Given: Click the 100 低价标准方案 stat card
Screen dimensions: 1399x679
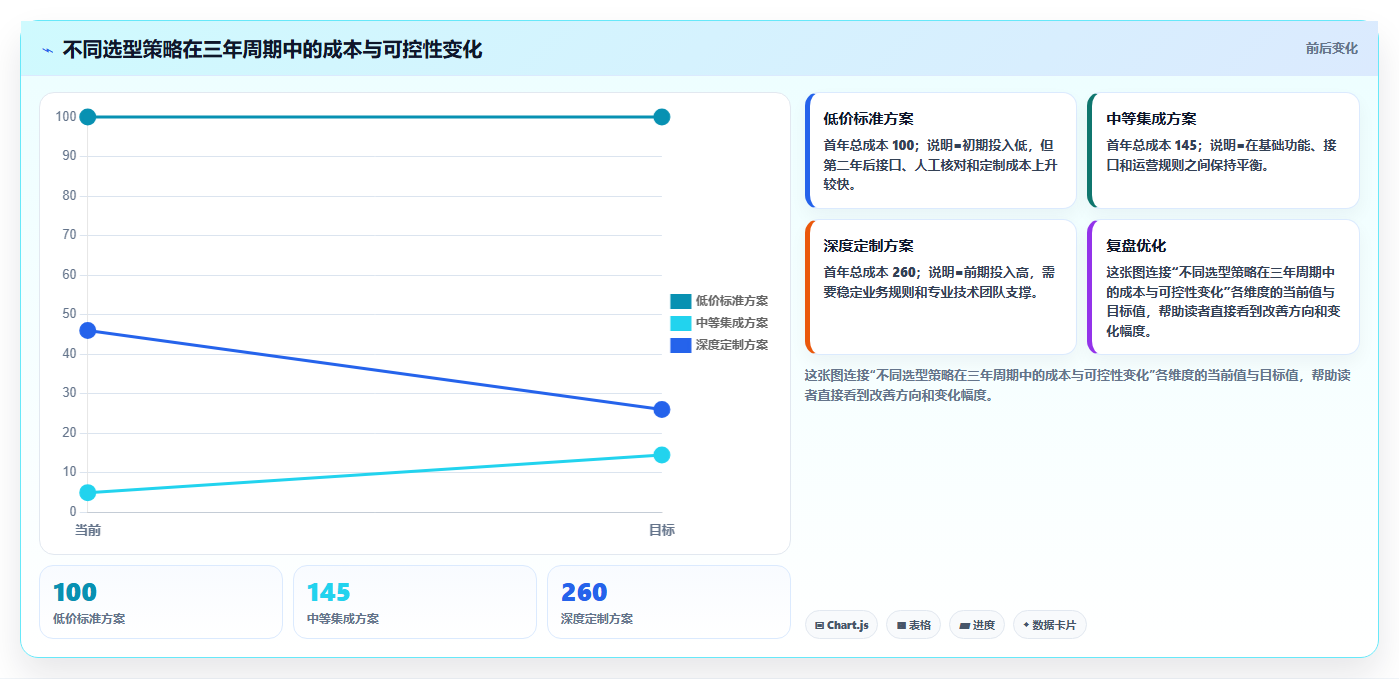Looking at the screenshot, I should point(161,602).
